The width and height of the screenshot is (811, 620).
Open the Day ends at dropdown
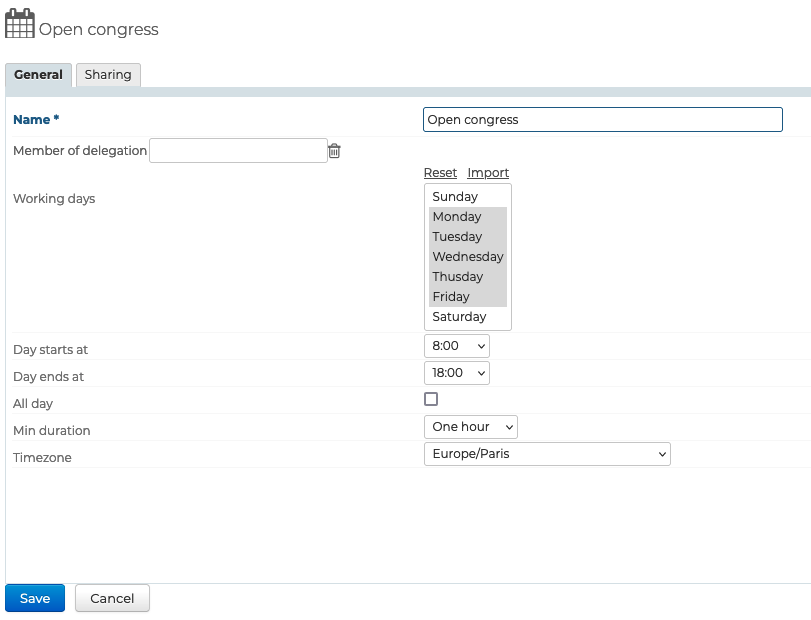click(457, 372)
